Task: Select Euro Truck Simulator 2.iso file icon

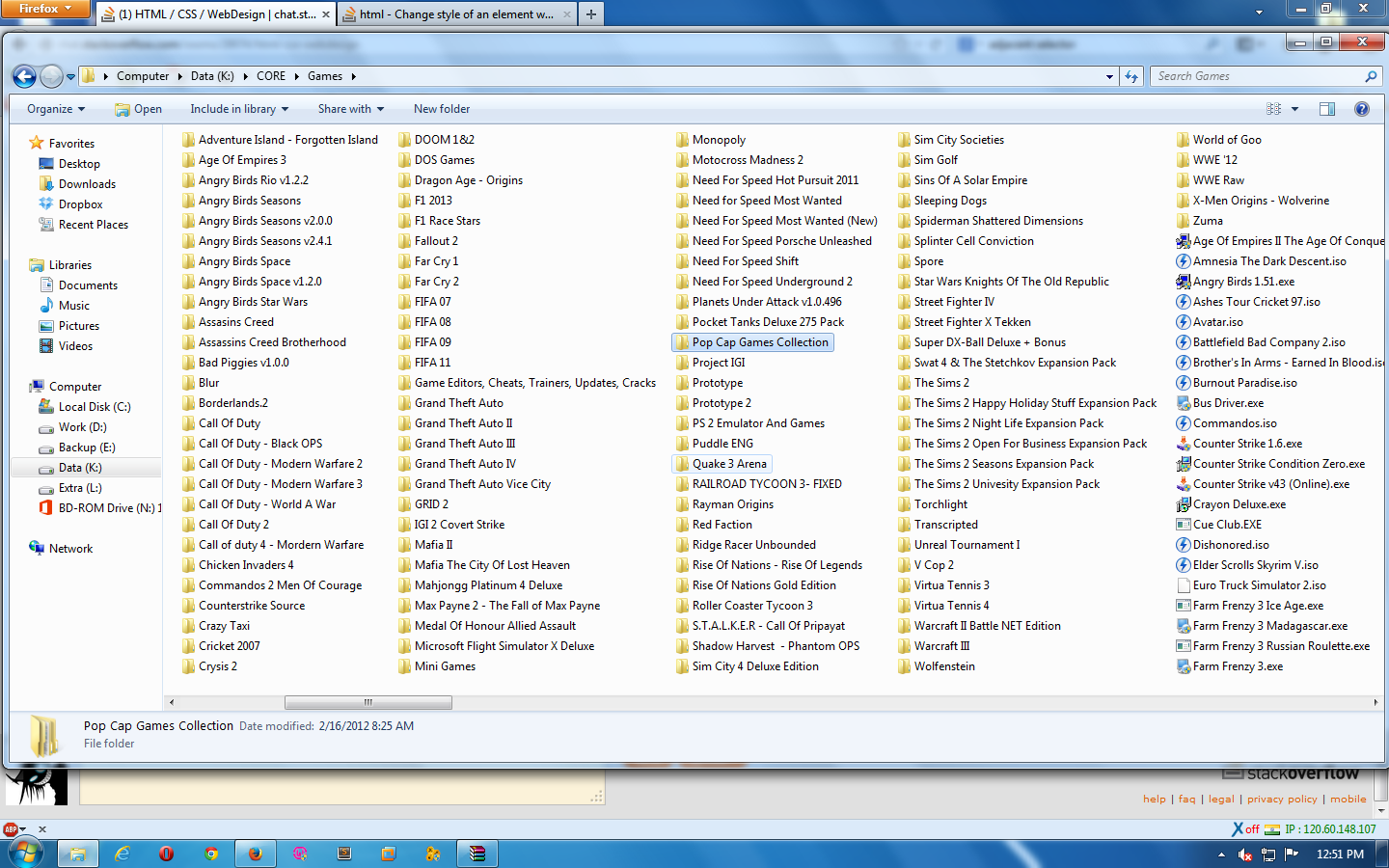Action: tap(1184, 585)
